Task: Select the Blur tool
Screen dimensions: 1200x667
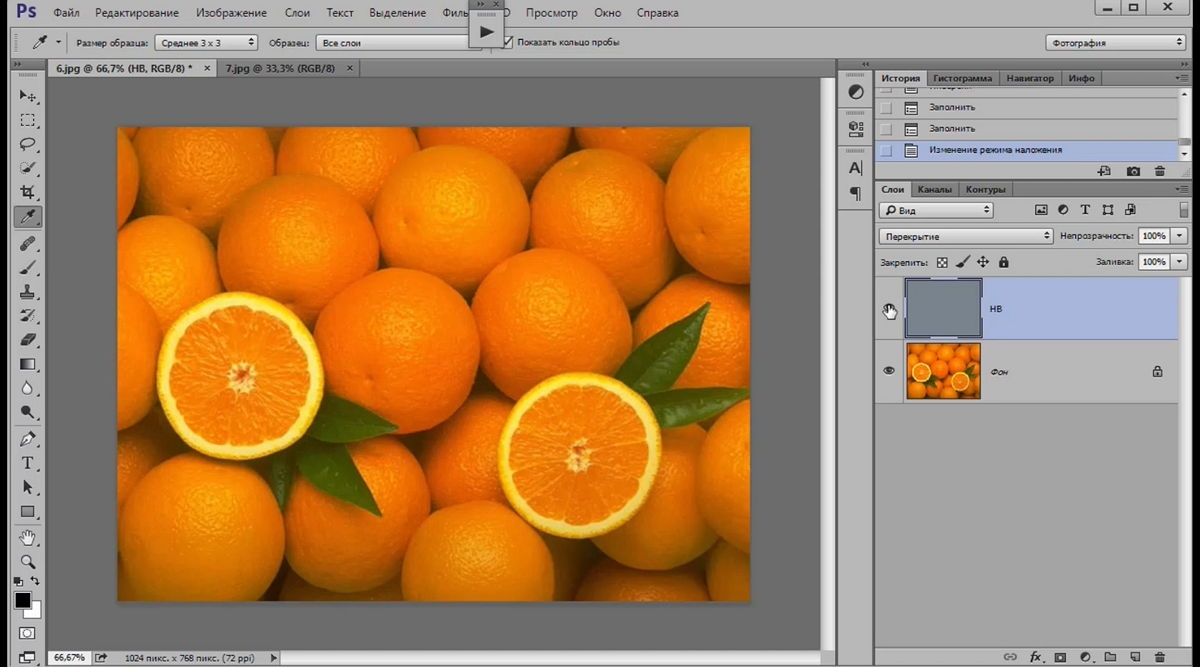Action: tap(27, 388)
